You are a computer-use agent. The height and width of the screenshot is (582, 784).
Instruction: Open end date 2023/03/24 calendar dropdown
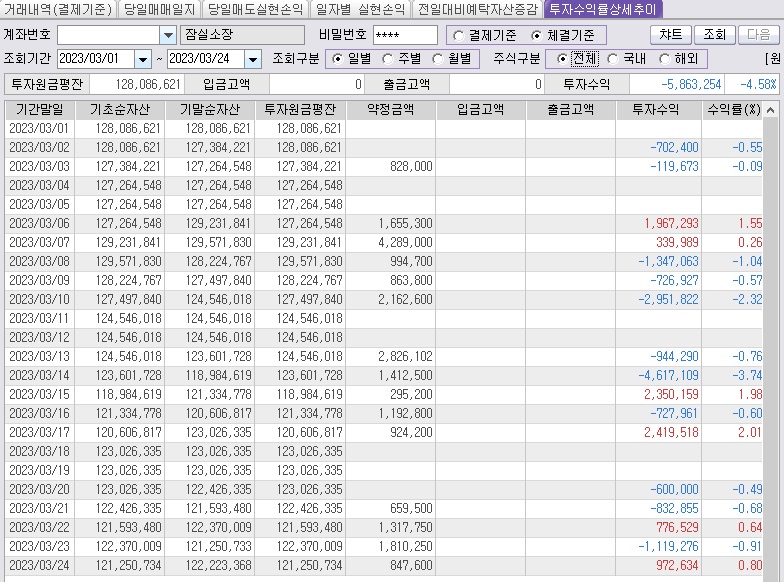click(253, 60)
